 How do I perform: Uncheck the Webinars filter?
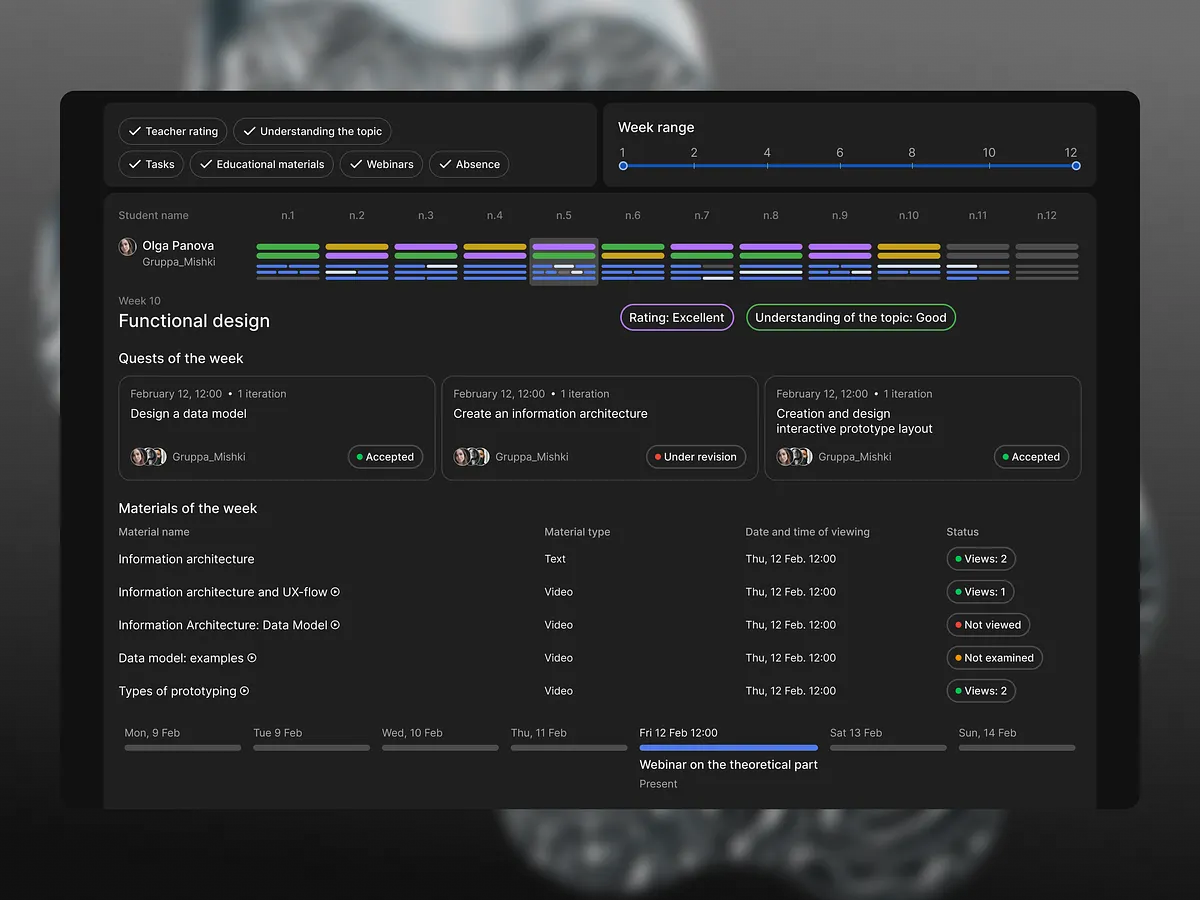coord(380,164)
